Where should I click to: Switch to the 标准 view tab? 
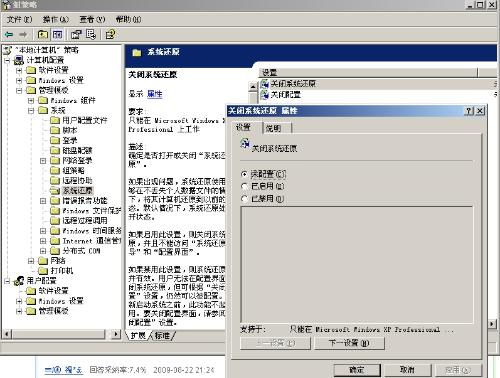coord(163,336)
